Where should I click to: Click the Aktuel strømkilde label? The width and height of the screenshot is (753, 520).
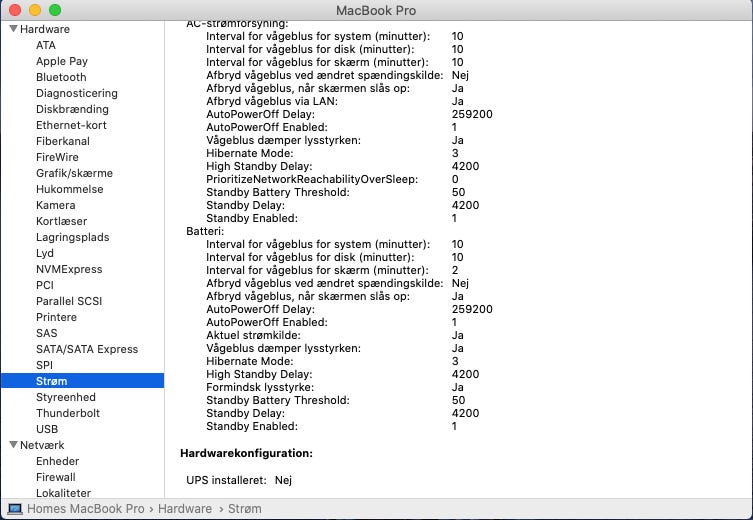[253, 335]
